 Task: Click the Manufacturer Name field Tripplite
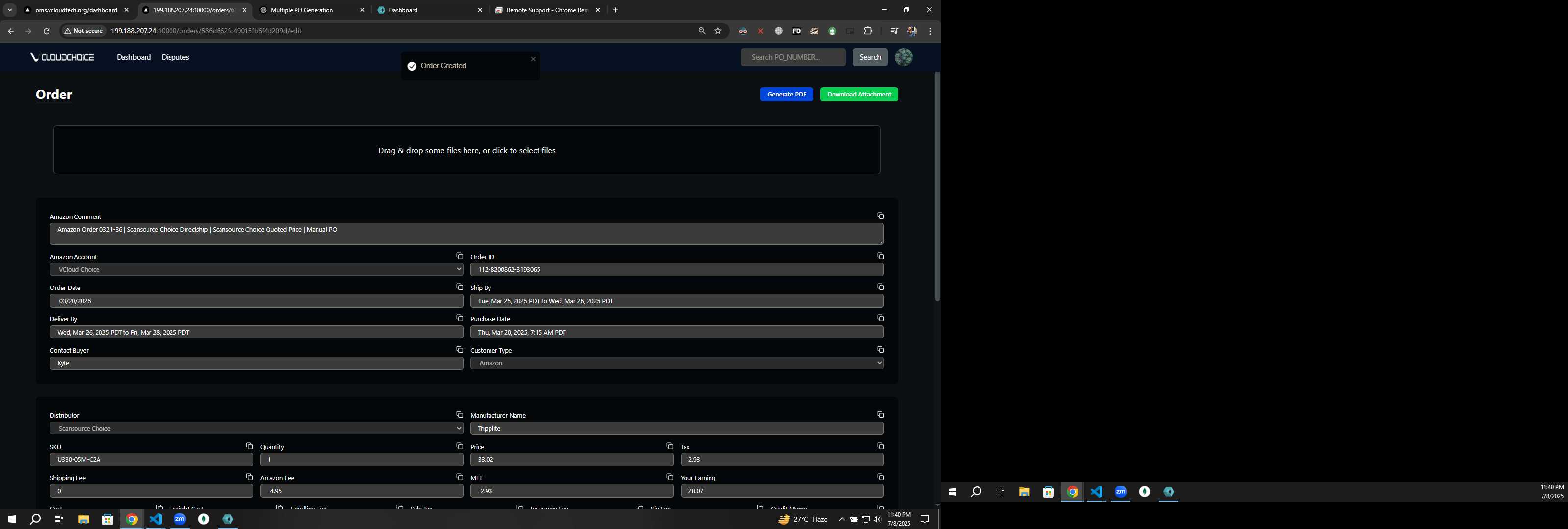click(x=677, y=429)
